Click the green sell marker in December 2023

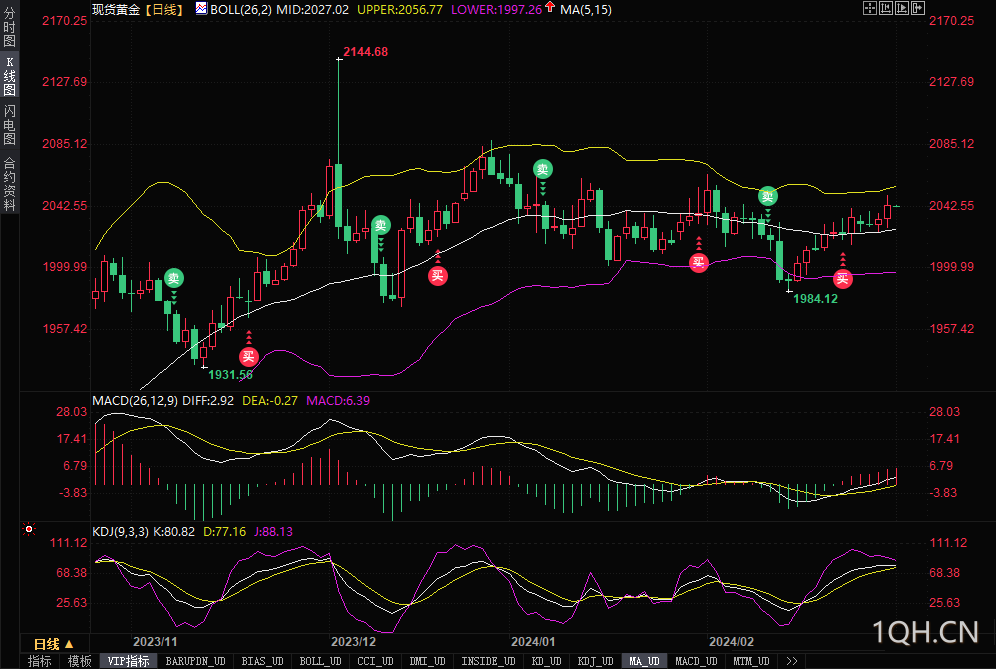tap(380, 225)
